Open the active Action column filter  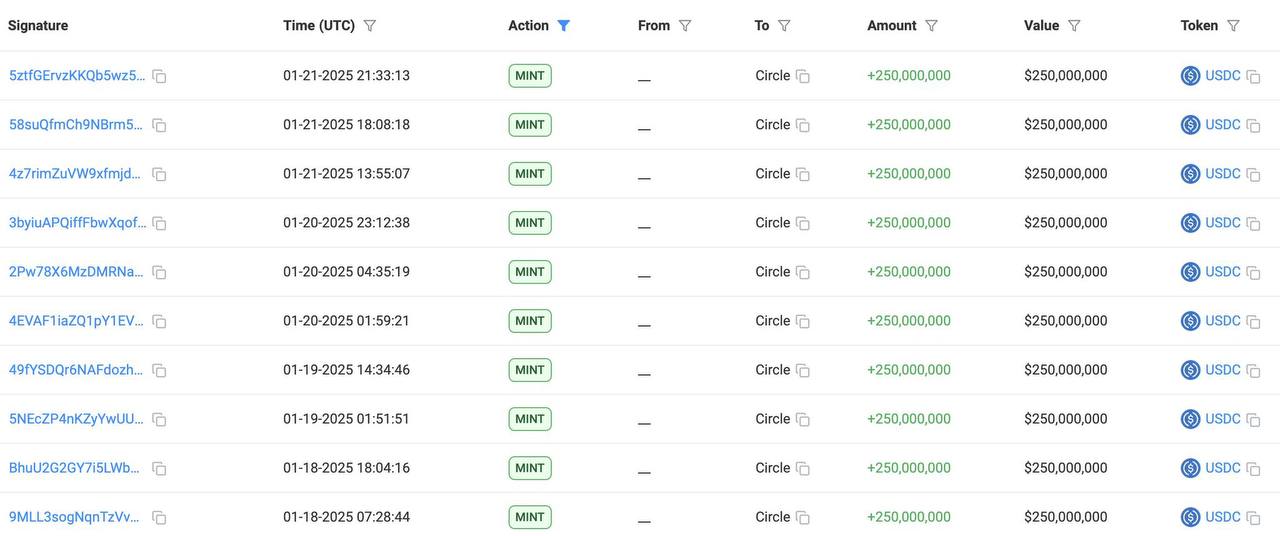564,26
